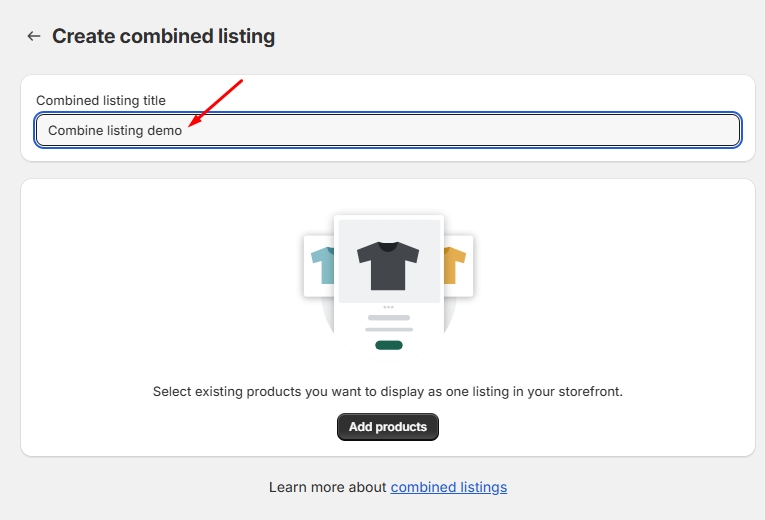The image size is (765, 520).
Task: Click the 'Create combined listing' page heading
Action: [163, 36]
